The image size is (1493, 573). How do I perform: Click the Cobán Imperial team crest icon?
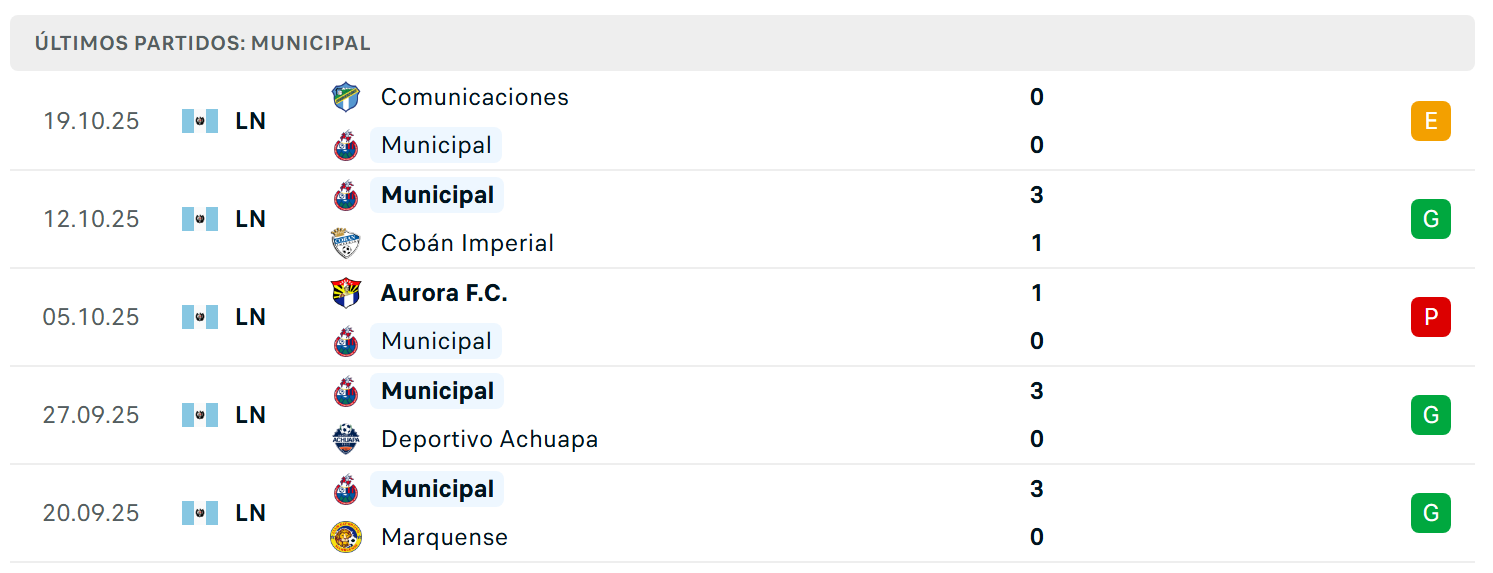[346, 243]
